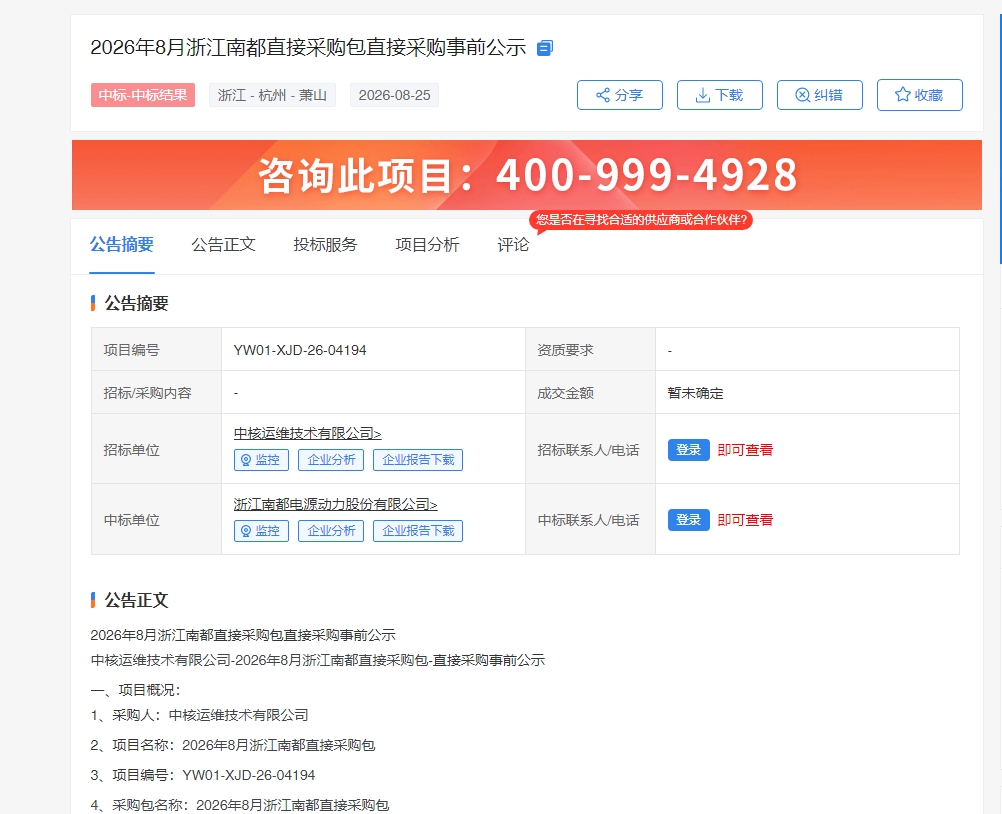1002x814 pixels.
Task: Click 登录 in the 中标联系人/电话 row
Action: (x=688, y=520)
